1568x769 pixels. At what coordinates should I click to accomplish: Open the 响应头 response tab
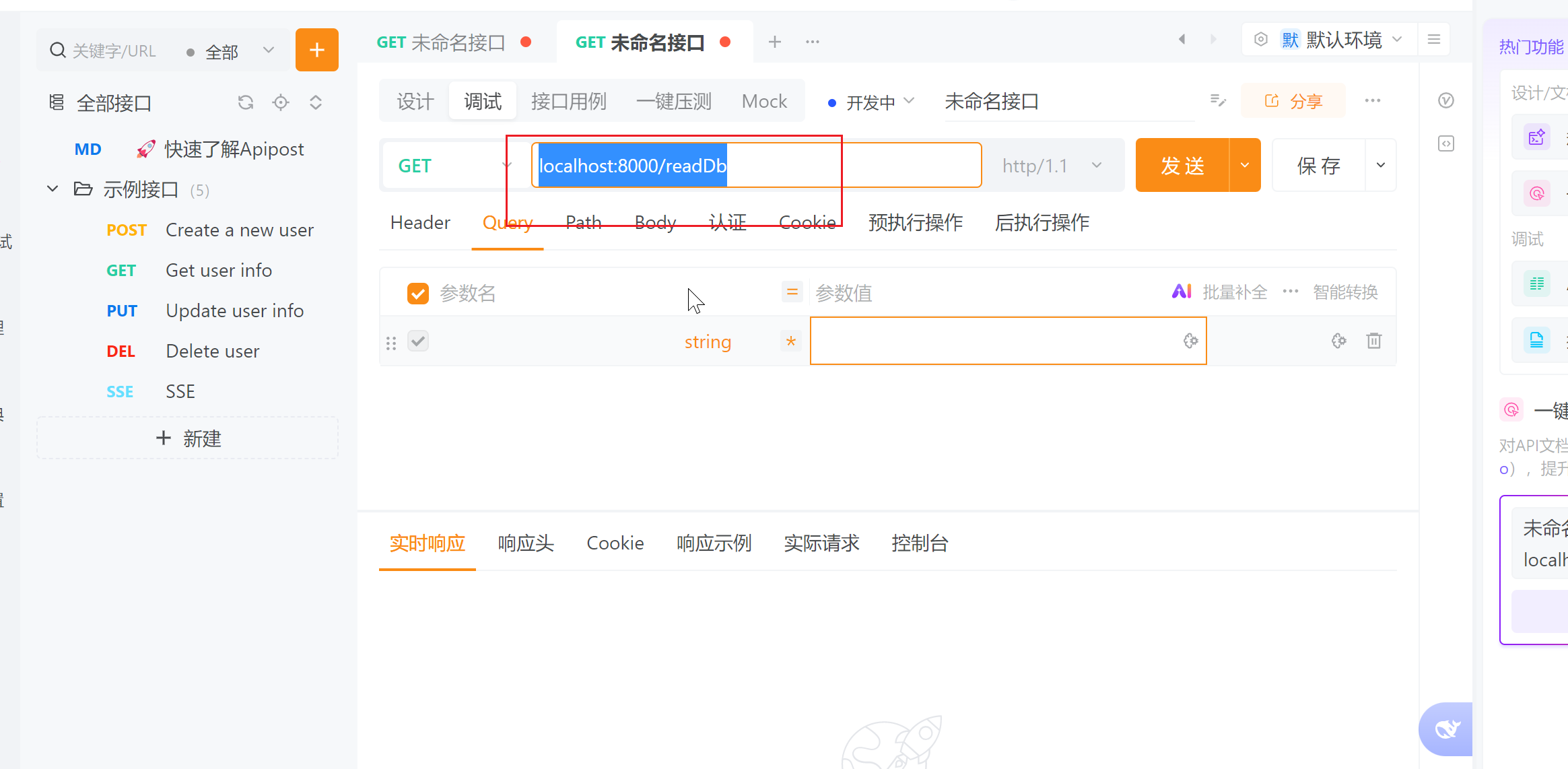(x=526, y=543)
